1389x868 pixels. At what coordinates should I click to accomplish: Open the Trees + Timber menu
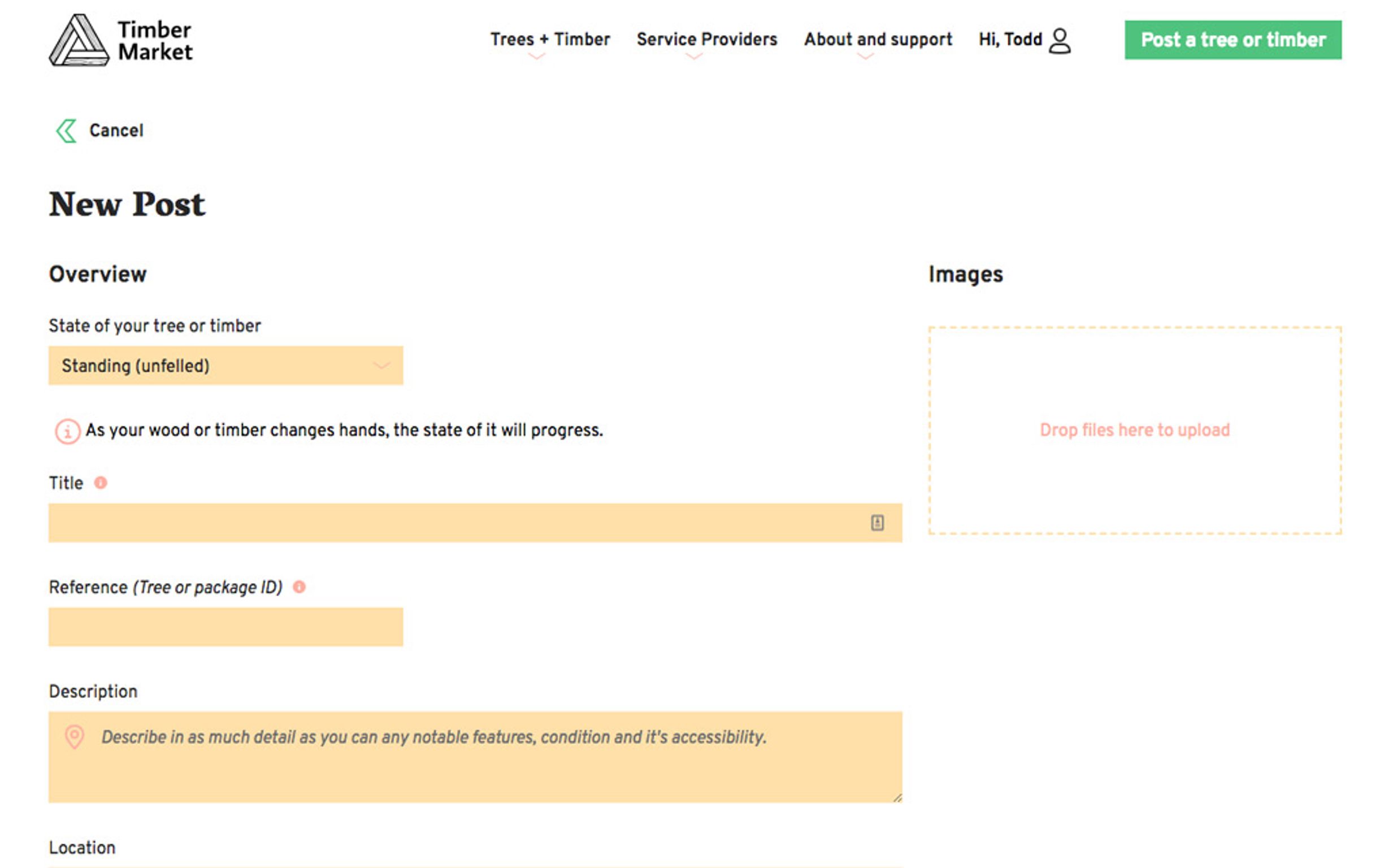pyautogui.click(x=549, y=39)
